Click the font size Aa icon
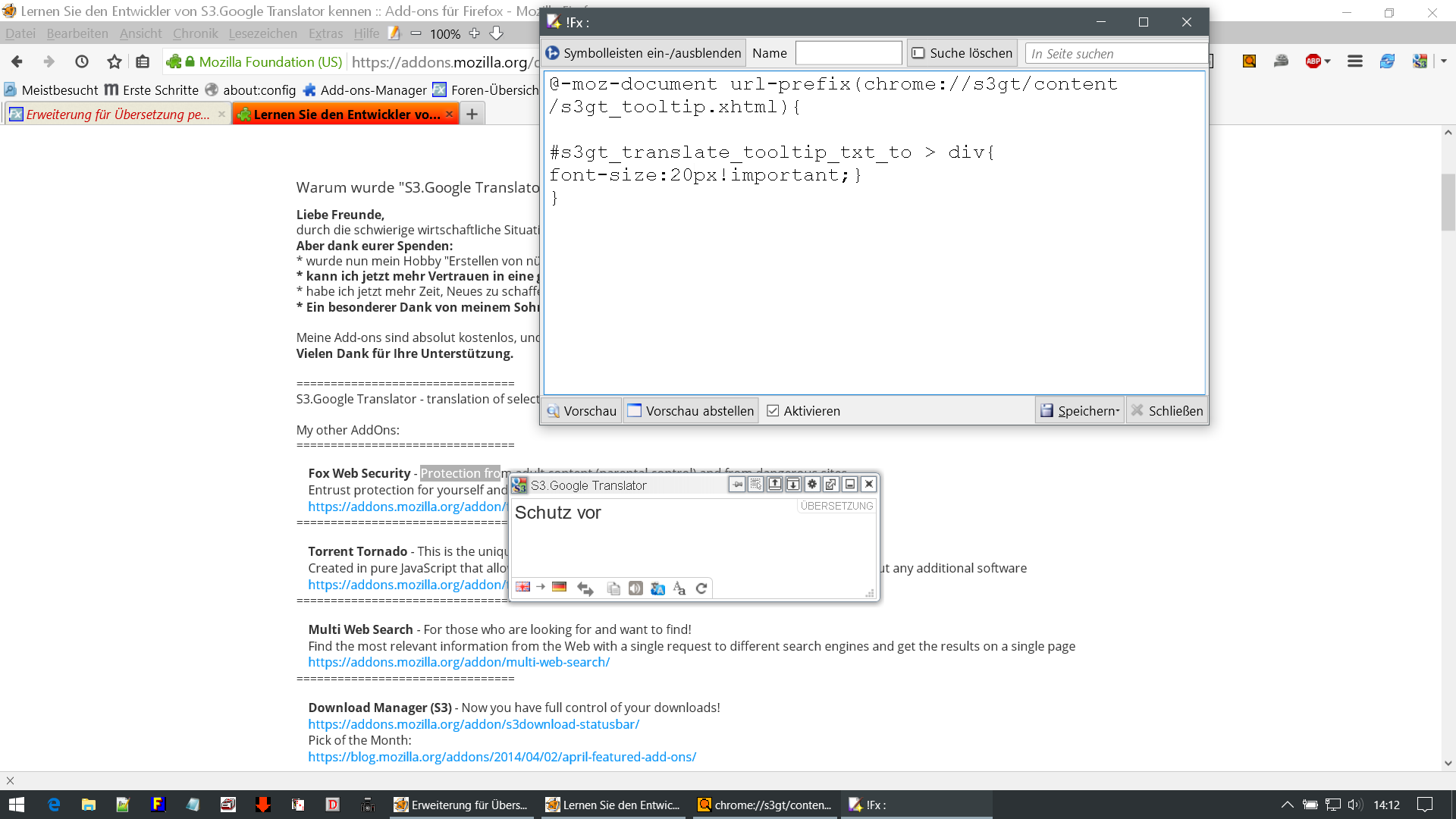Image resolution: width=1456 pixels, height=819 pixels. pos(679,588)
